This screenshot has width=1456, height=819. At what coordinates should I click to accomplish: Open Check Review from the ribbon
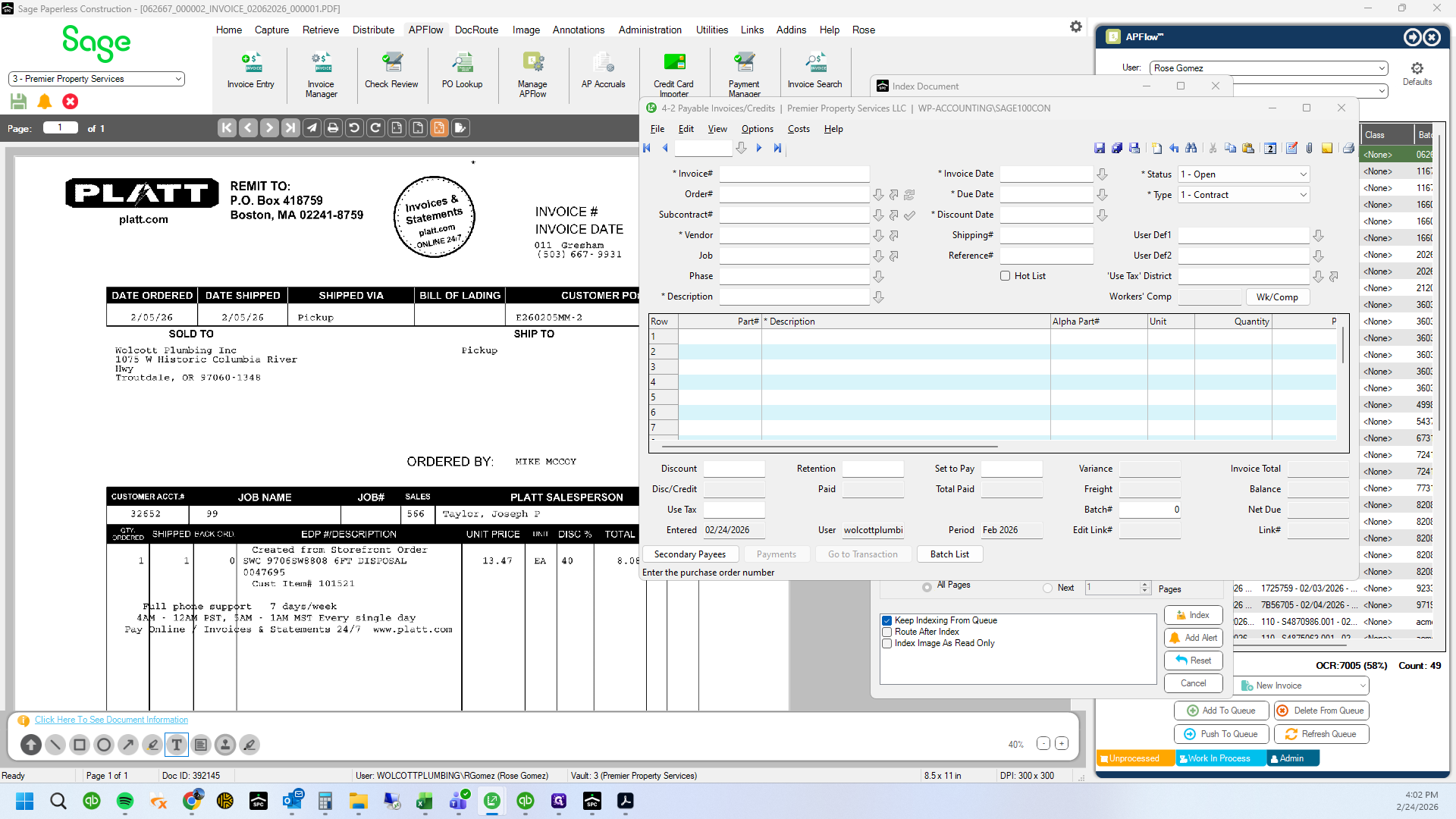[391, 71]
